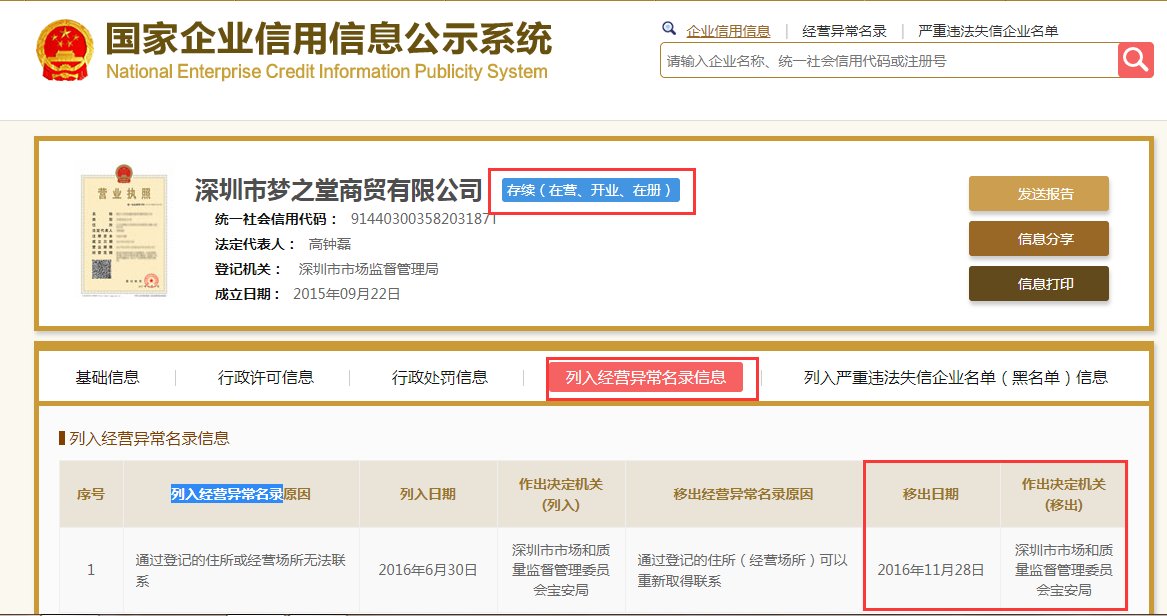Click the 信息打印 button

(x=1038, y=283)
